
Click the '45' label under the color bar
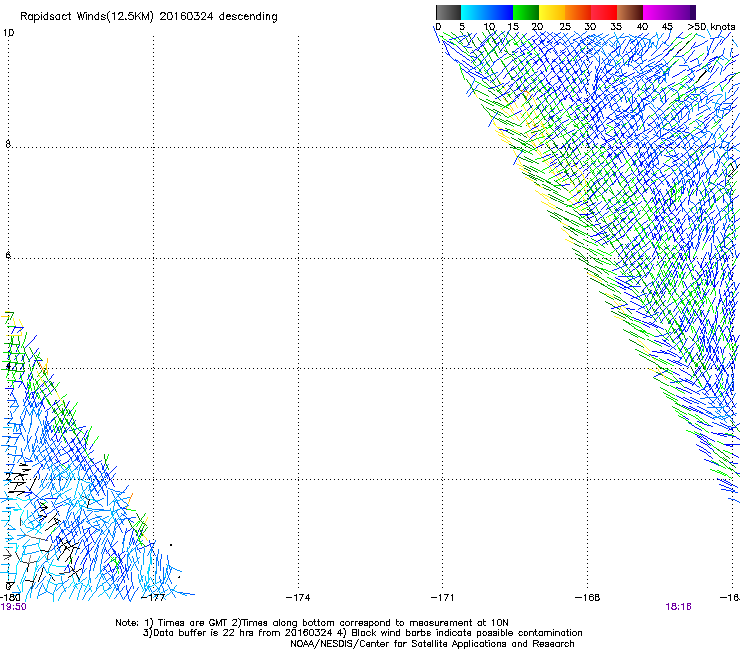click(667, 26)
